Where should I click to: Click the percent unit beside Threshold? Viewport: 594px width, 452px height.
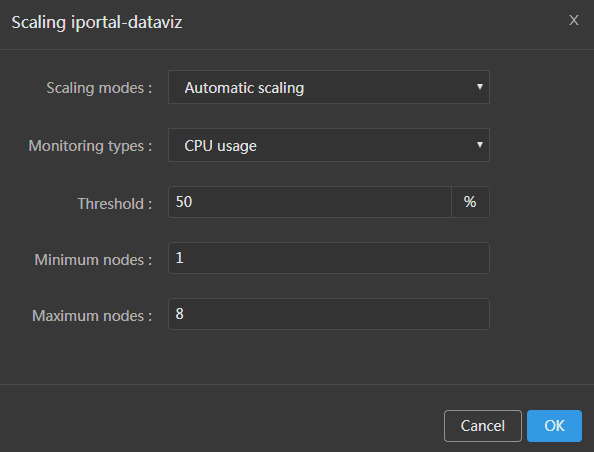(x=470, y=202)
